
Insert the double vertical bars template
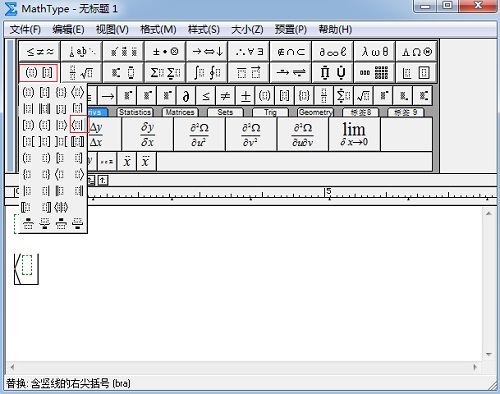tap(45, 108)
